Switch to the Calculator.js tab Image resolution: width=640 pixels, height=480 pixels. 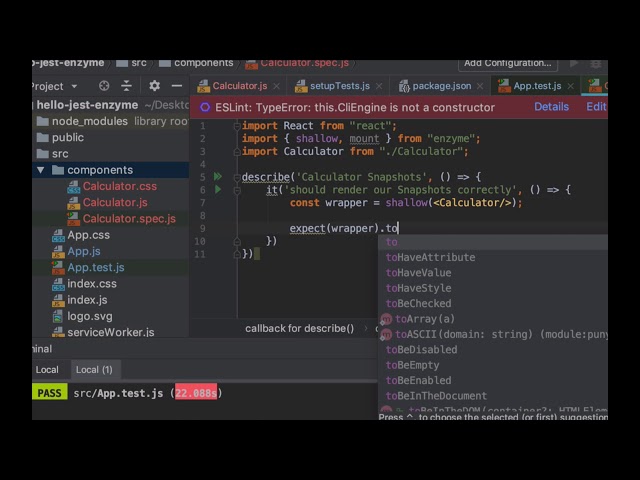[x=240, y=86]
